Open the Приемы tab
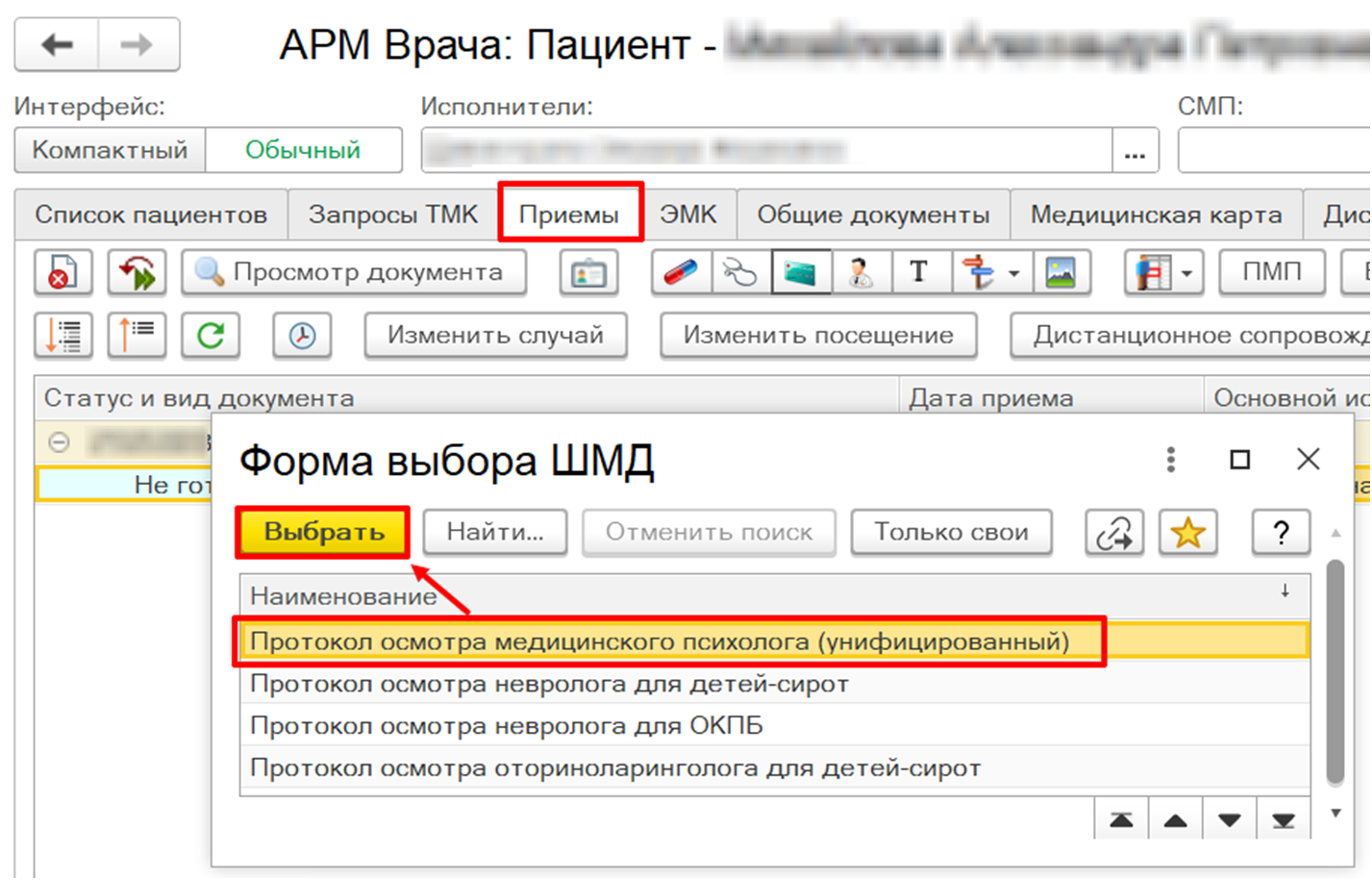The image size is (1372, 880). click(x=569, y=214)
